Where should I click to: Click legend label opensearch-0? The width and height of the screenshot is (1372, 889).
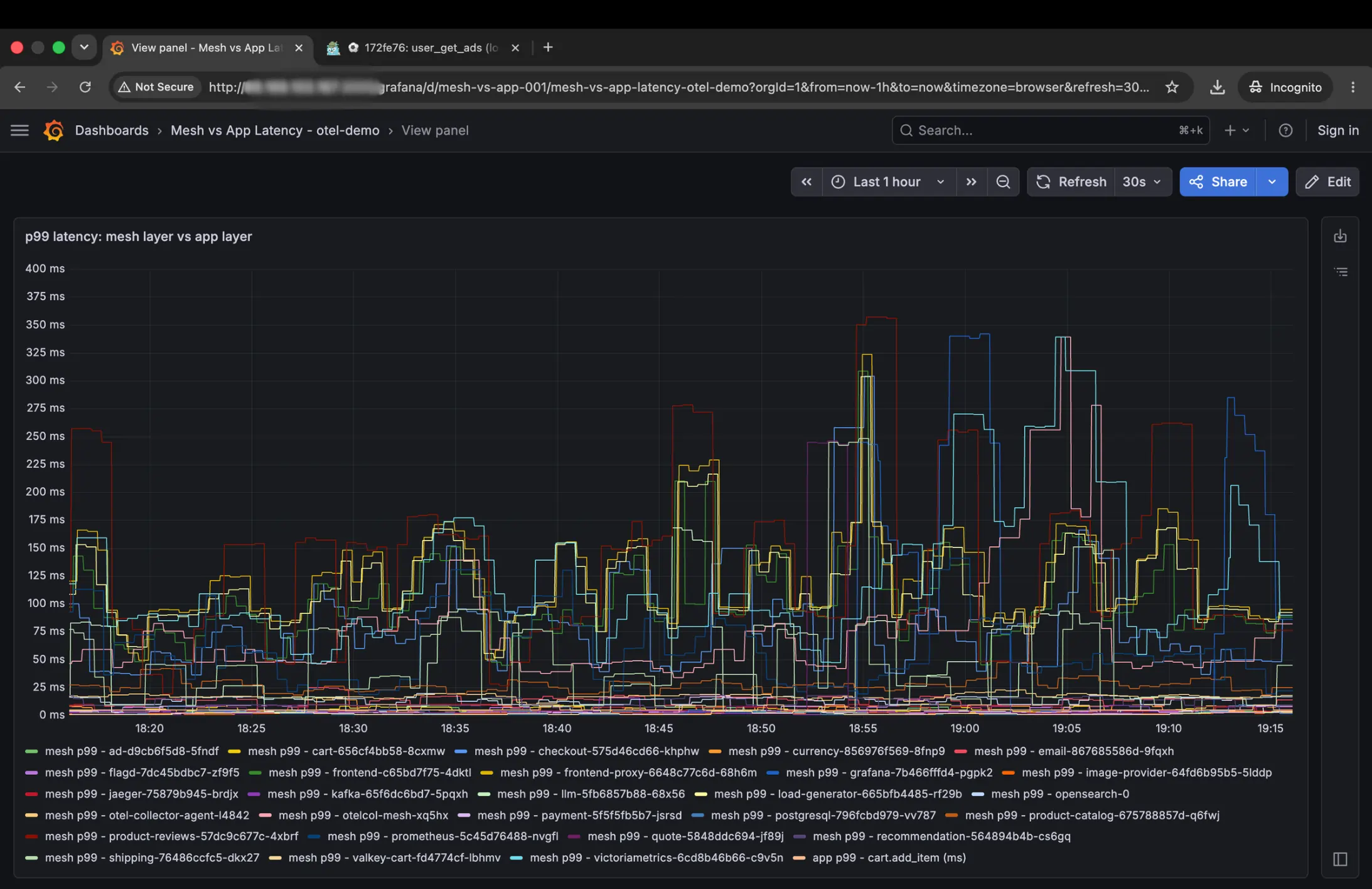point(1060,794)
